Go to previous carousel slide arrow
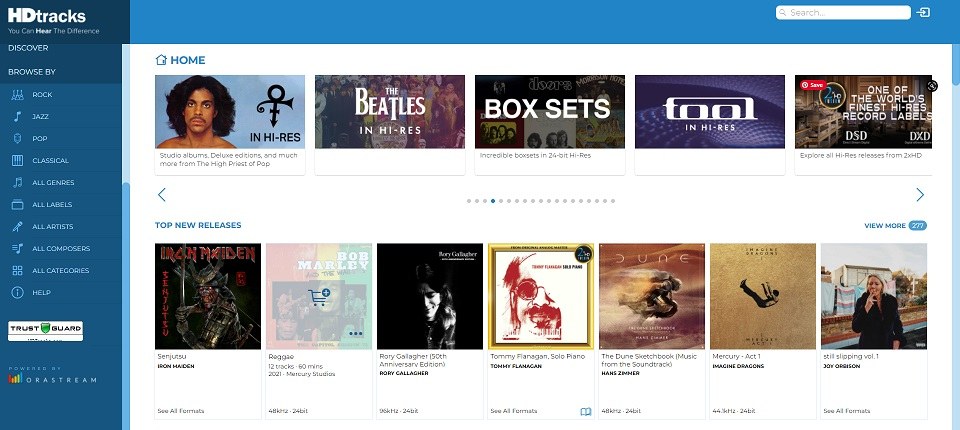This screenshot has height=430, width=960. point(162,195)
